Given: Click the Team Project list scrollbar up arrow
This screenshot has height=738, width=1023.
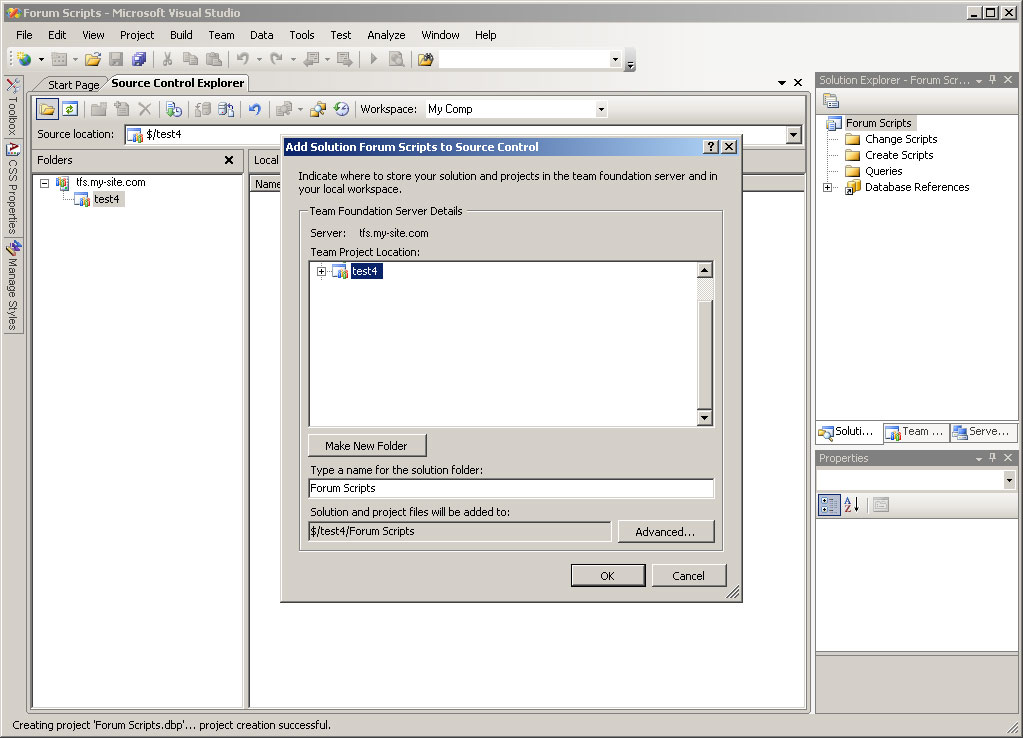Looking at the screenshot, I should (x=705, y=270).
